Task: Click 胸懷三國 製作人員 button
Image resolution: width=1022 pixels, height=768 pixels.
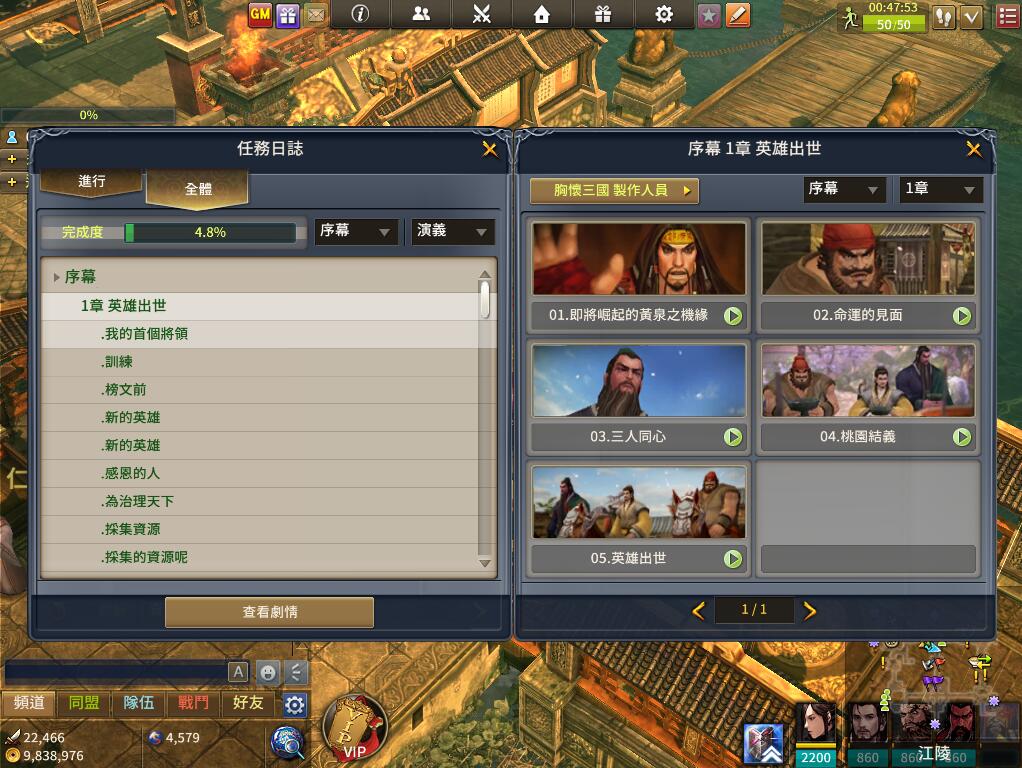Action: 614,190
